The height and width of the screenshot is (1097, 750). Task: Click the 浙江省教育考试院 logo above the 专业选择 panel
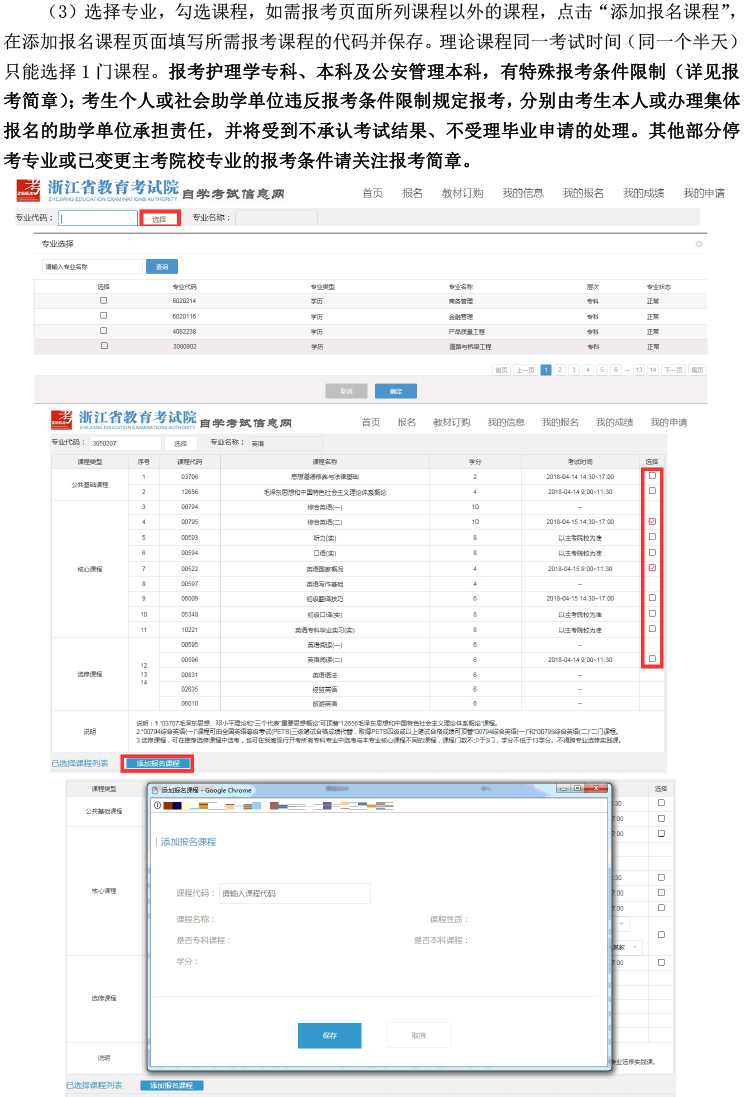(98, 190)
